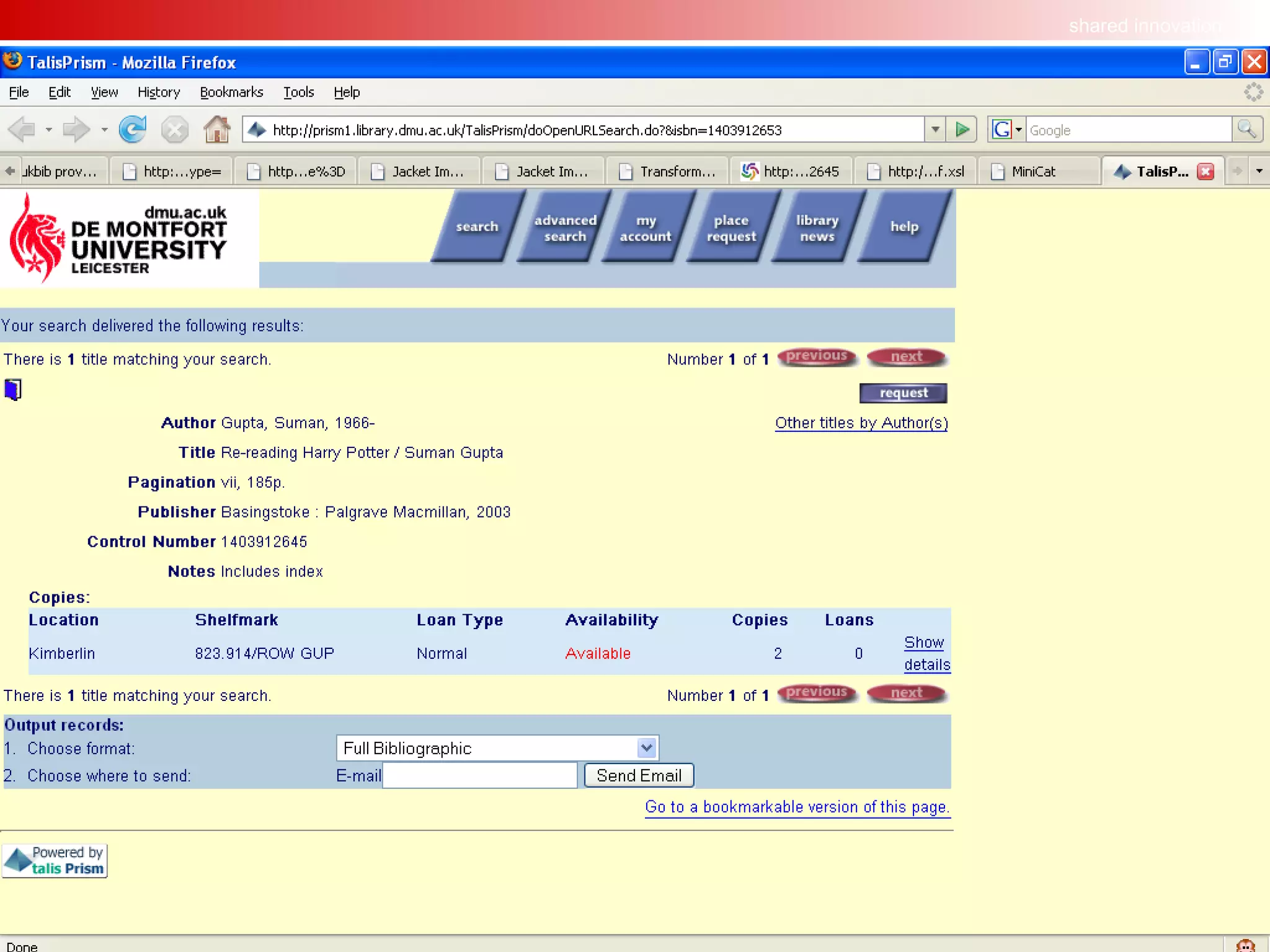Click the Firefox Reload page icon

click(x=133, y=130)
